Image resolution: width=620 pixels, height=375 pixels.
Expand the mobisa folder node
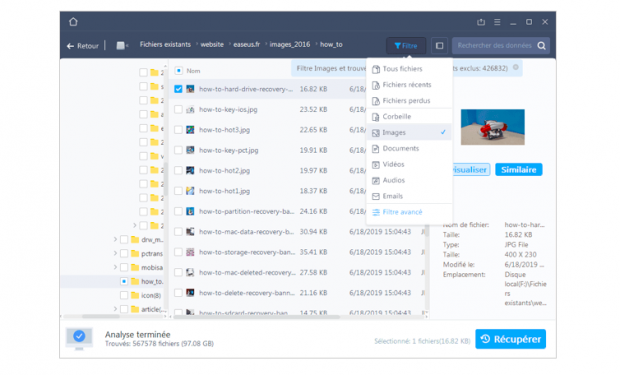115,267
